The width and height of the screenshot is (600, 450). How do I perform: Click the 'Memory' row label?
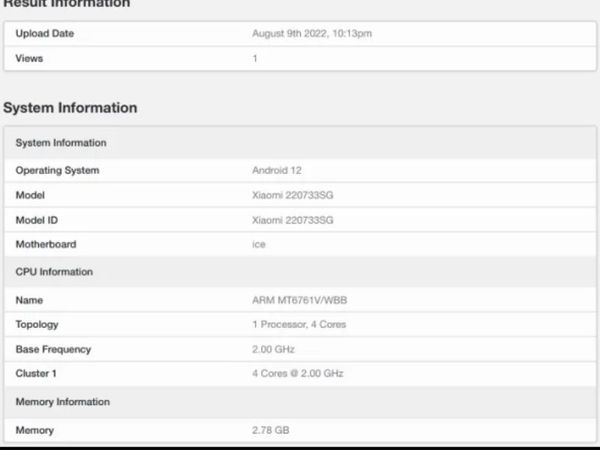click(34, 430)
